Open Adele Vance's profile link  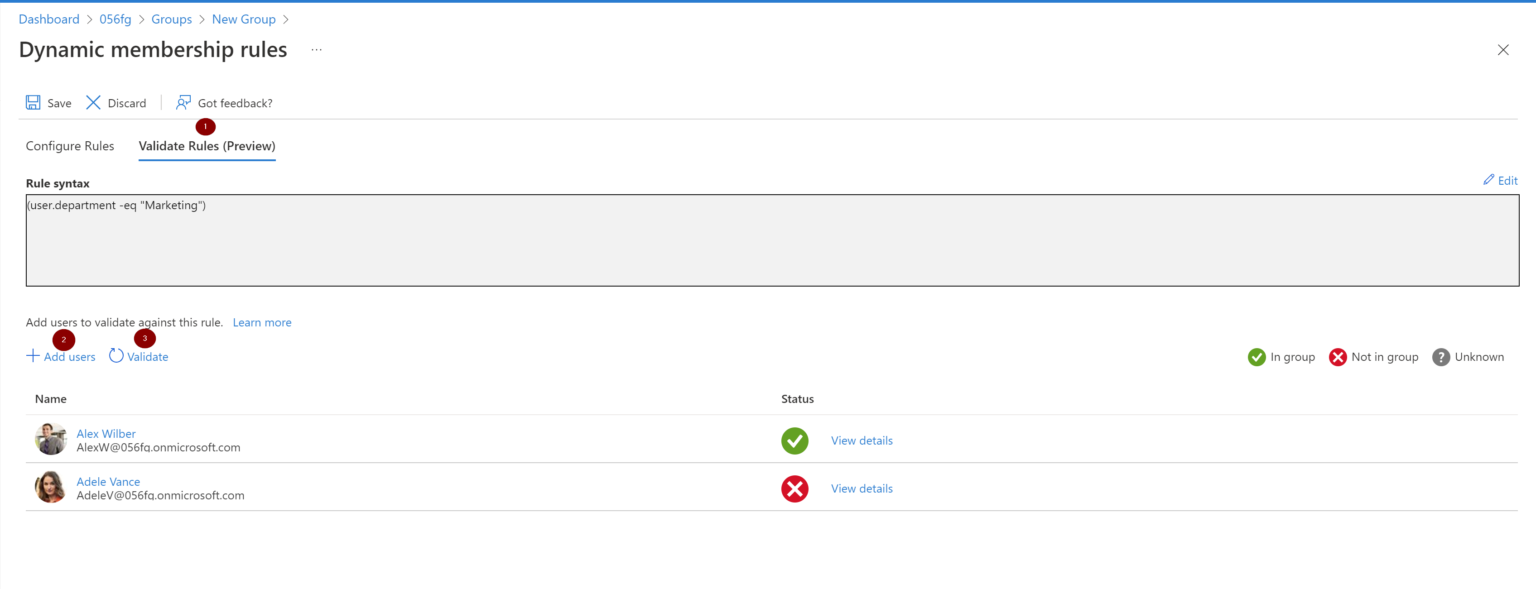click(x=108, y=481)
